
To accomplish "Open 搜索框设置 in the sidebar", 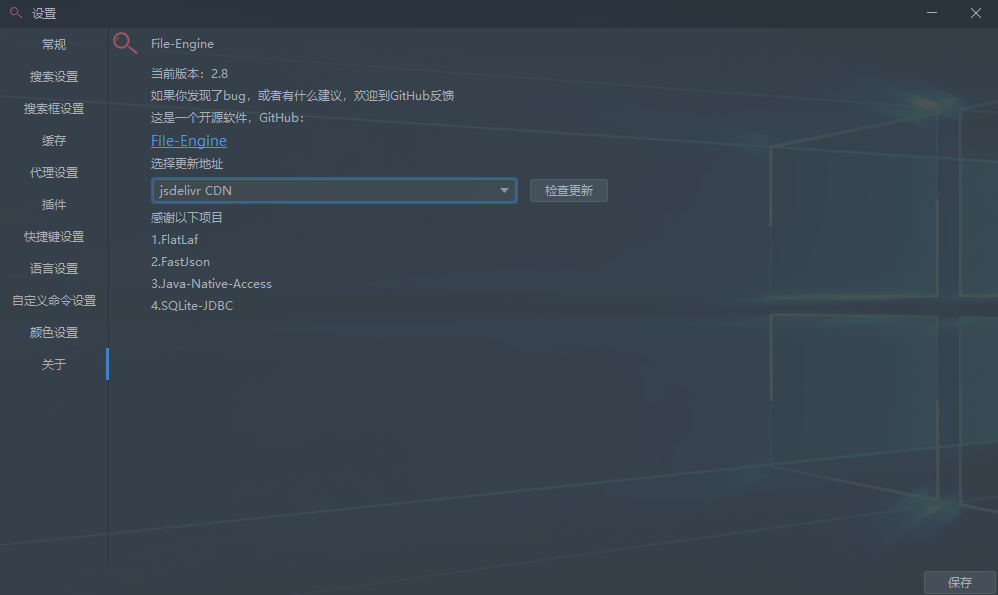I will (53, 109).
